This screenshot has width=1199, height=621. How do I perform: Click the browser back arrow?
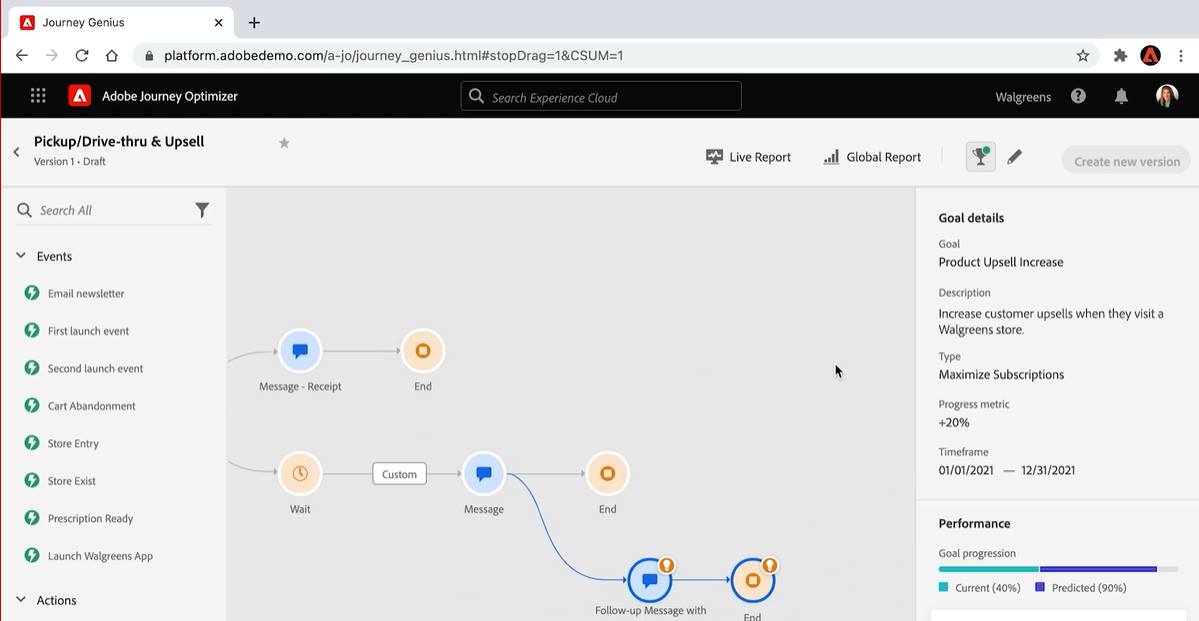point(21,55)
